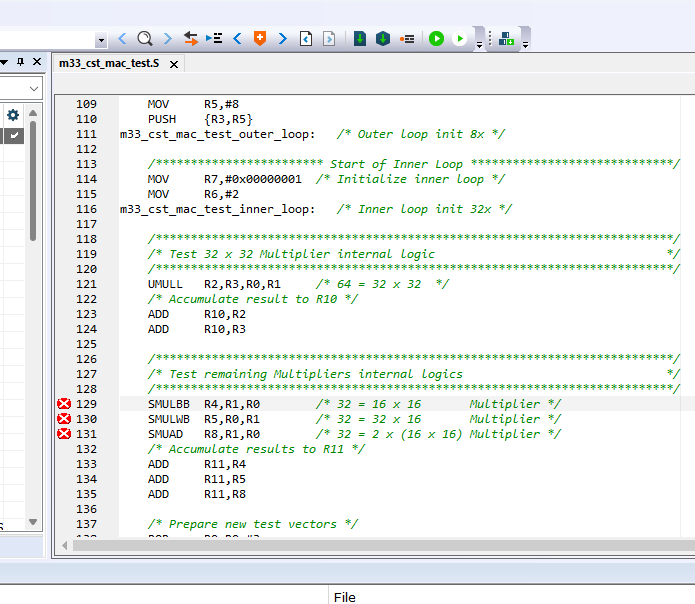Click the download file icon
The image size is (695, 604).
pos(360,39)
